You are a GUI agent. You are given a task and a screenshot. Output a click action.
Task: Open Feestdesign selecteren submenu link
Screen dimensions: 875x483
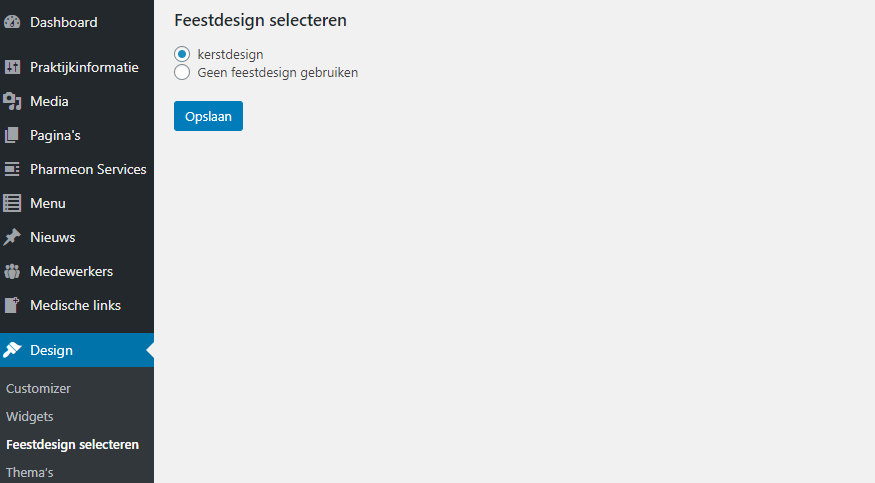(72, 444)
